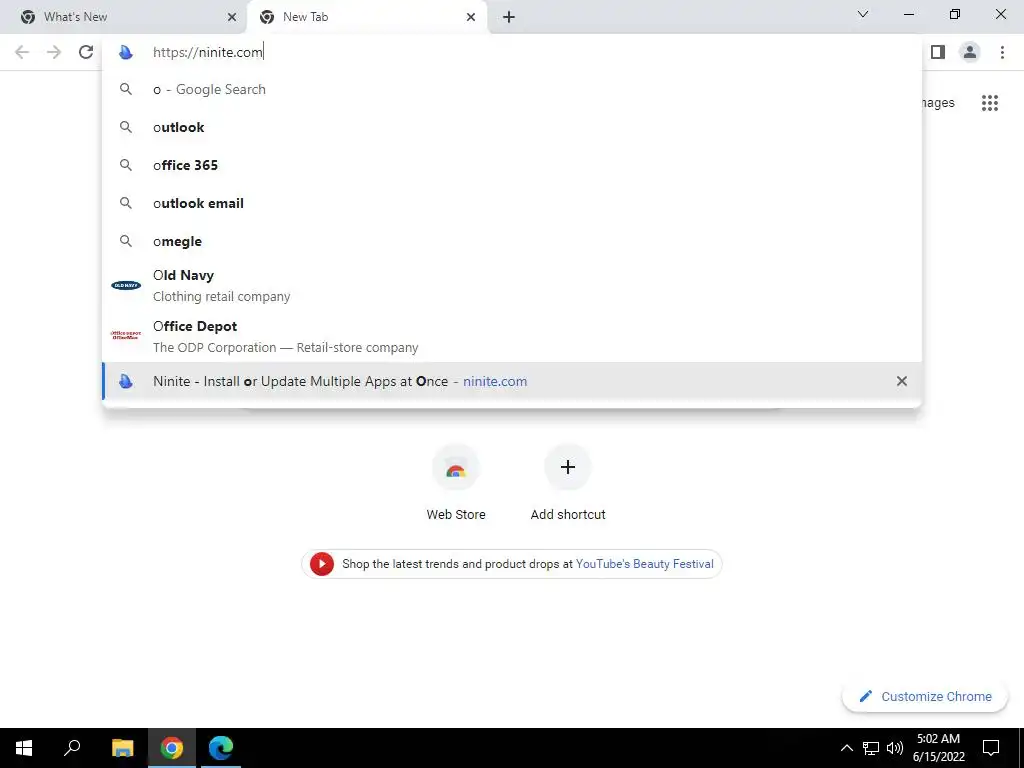The width and height of the screenshot is (1024, 768).
Task: Open the Customize Chrome button
Action: click(925, 696)
